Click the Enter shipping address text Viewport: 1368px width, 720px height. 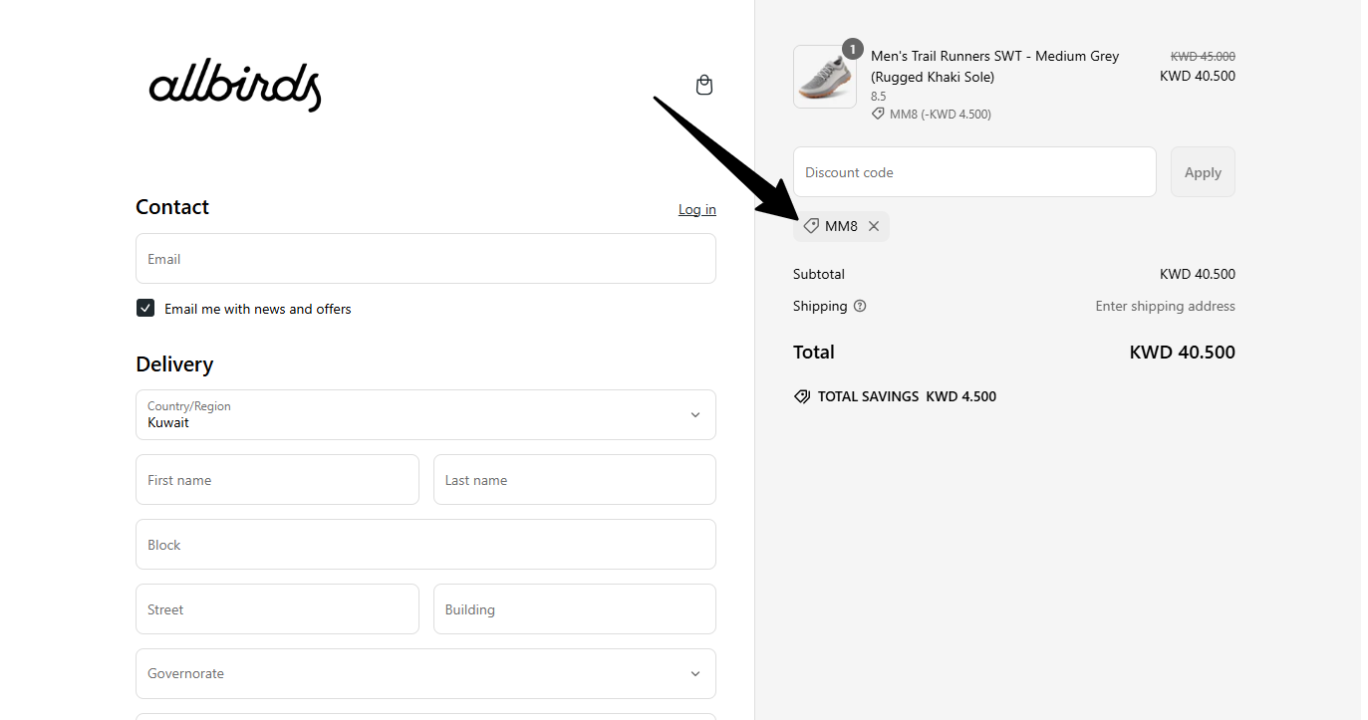pos(1165,306)
